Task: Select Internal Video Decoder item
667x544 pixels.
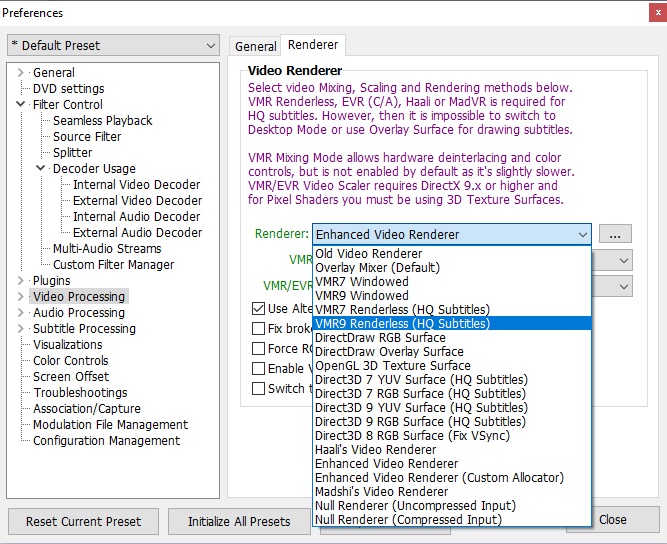Action: coord(136,185)
